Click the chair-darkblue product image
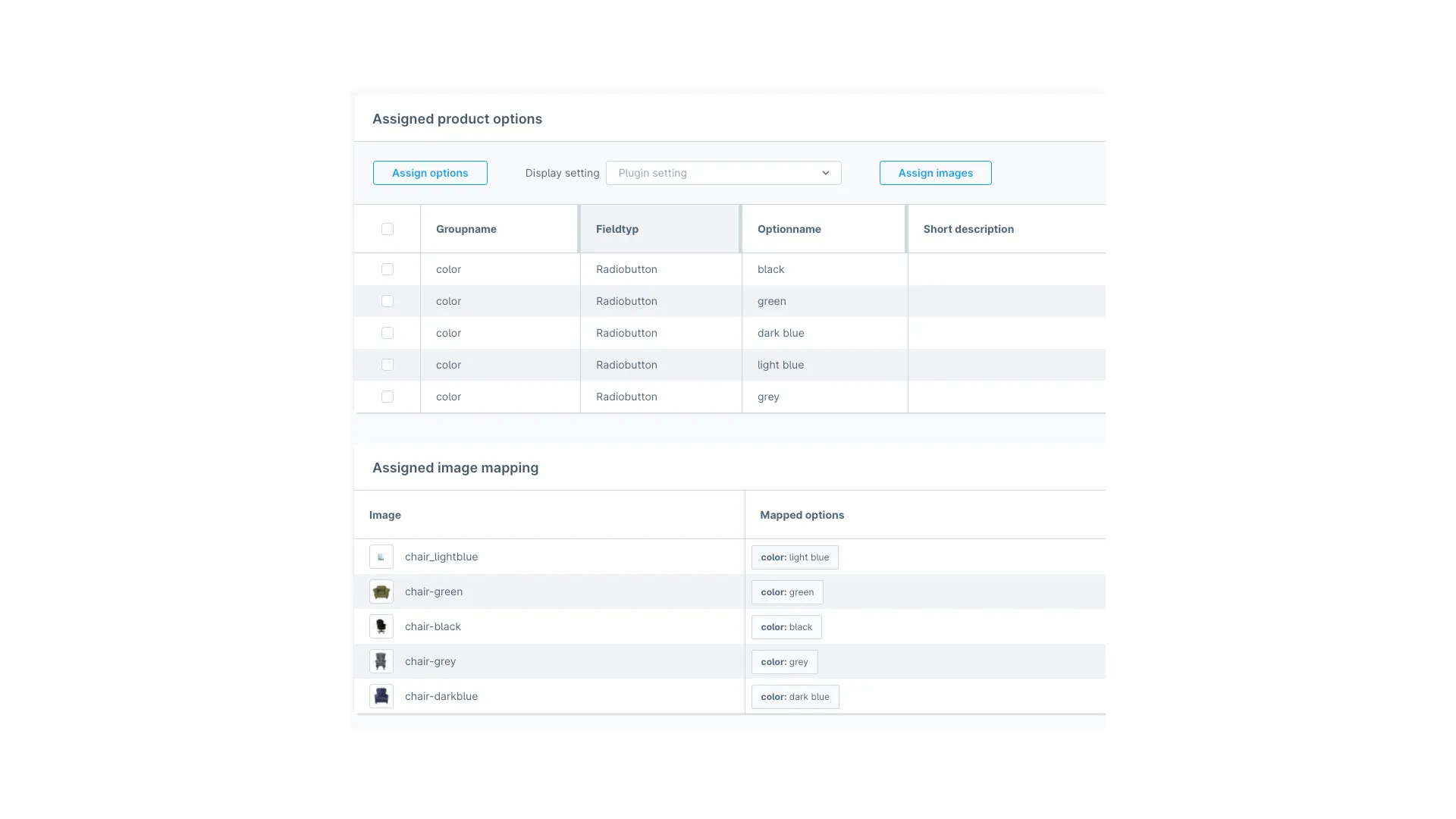The image size is (1456, 819). (381, 695)
